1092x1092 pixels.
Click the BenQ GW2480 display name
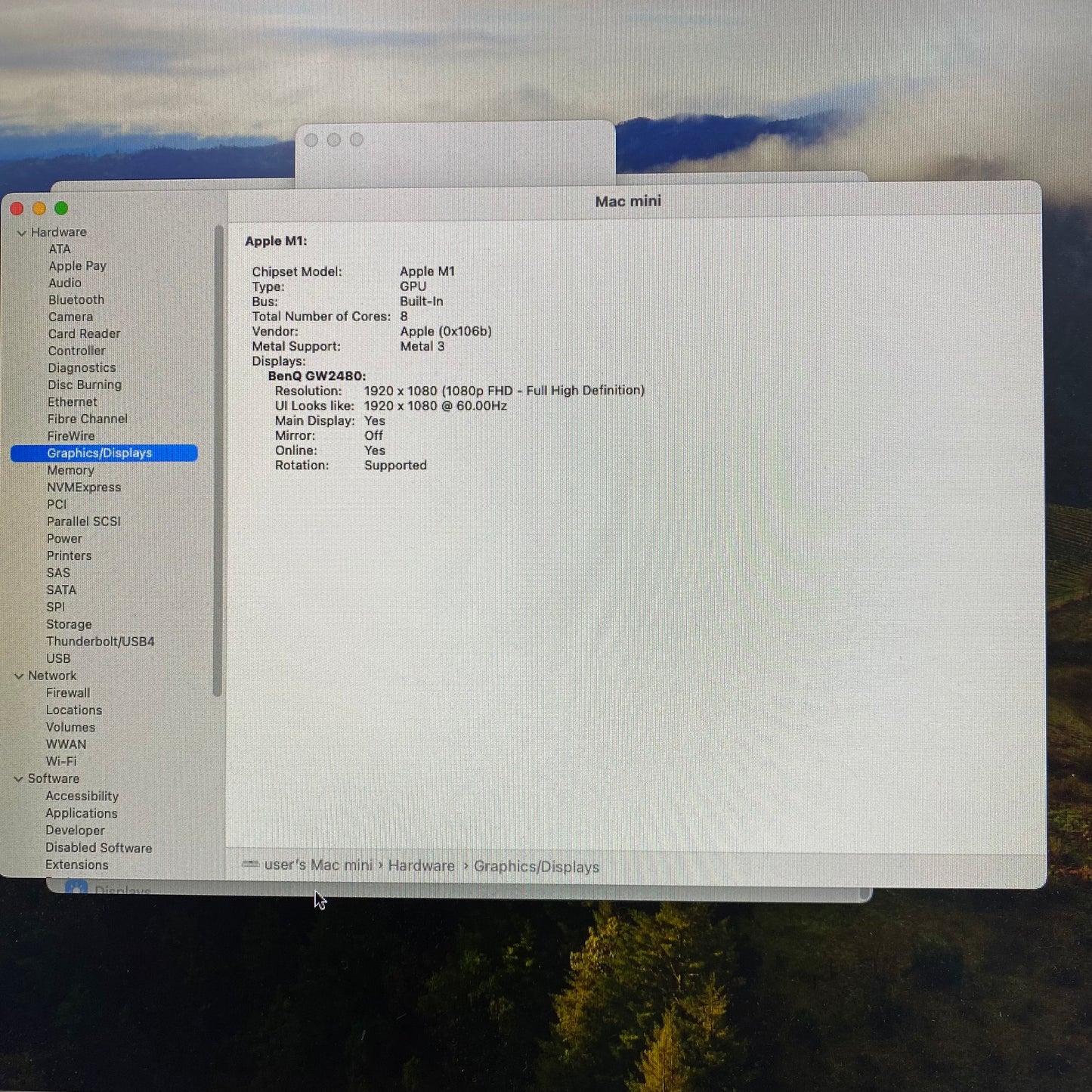tap(317, 376)
